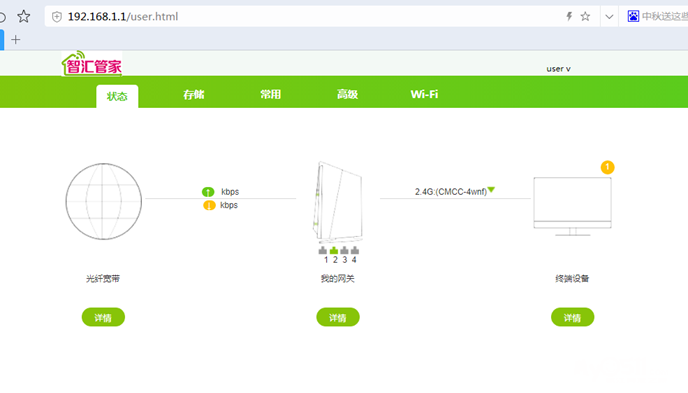Click the orange device count badge
688x393 pixels.
(608, 167)
